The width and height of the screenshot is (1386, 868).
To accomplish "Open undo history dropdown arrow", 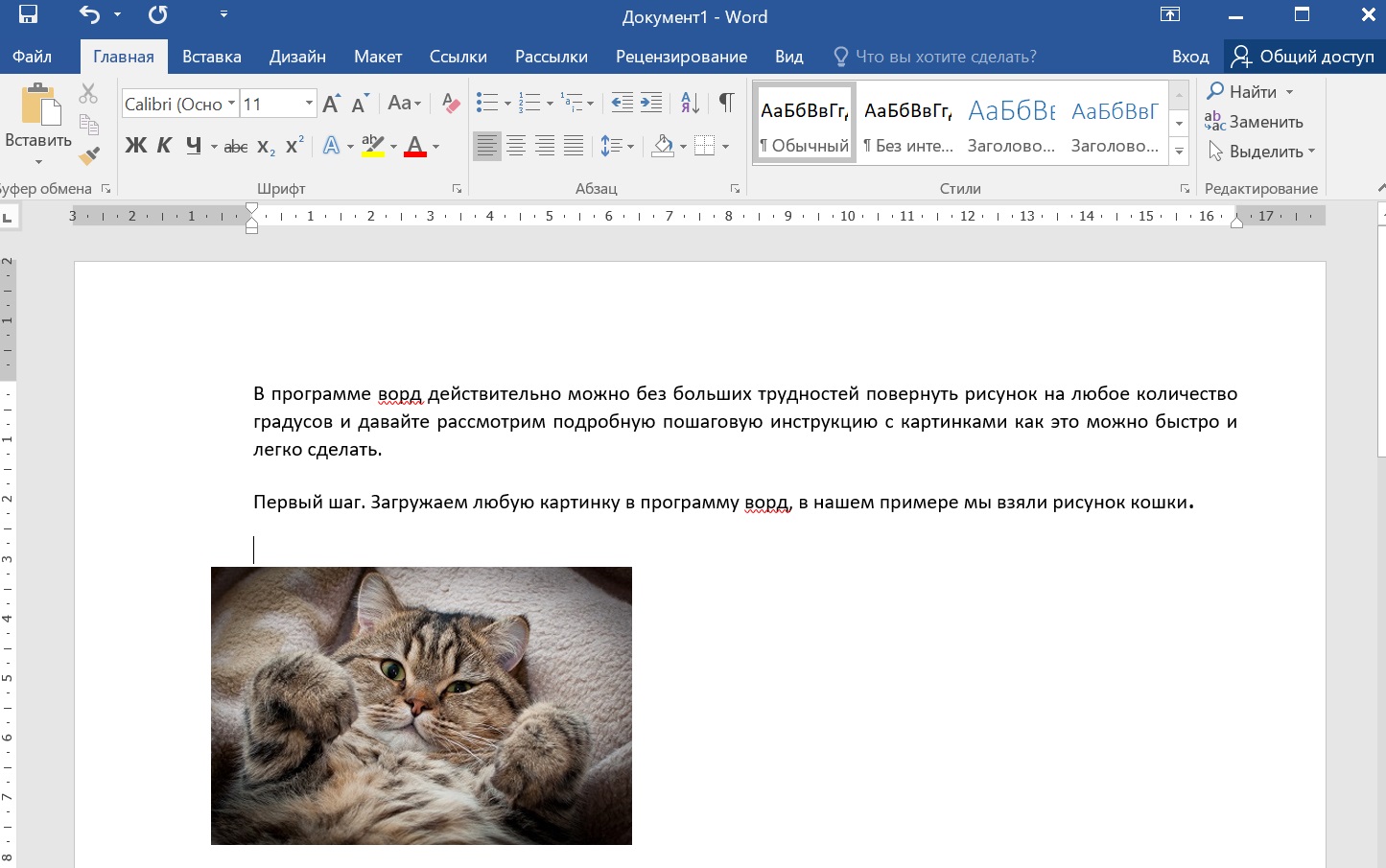I will [118, 15].
